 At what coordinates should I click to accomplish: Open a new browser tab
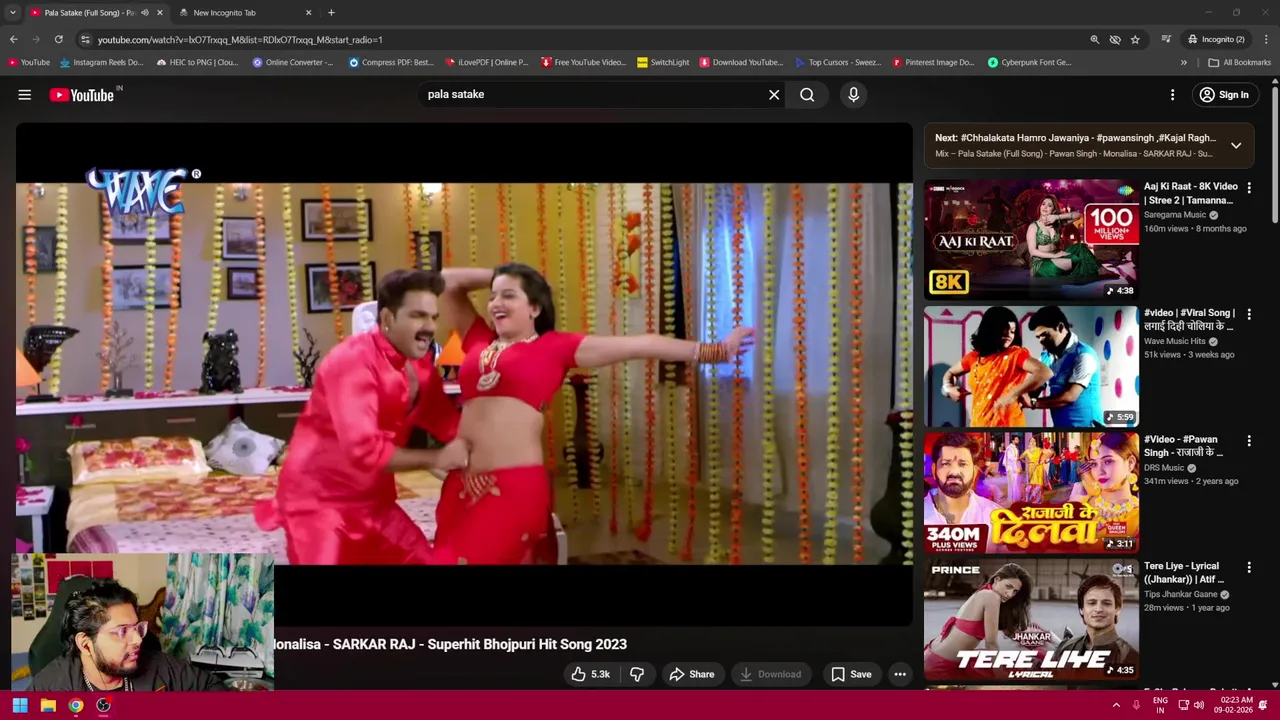331,13
